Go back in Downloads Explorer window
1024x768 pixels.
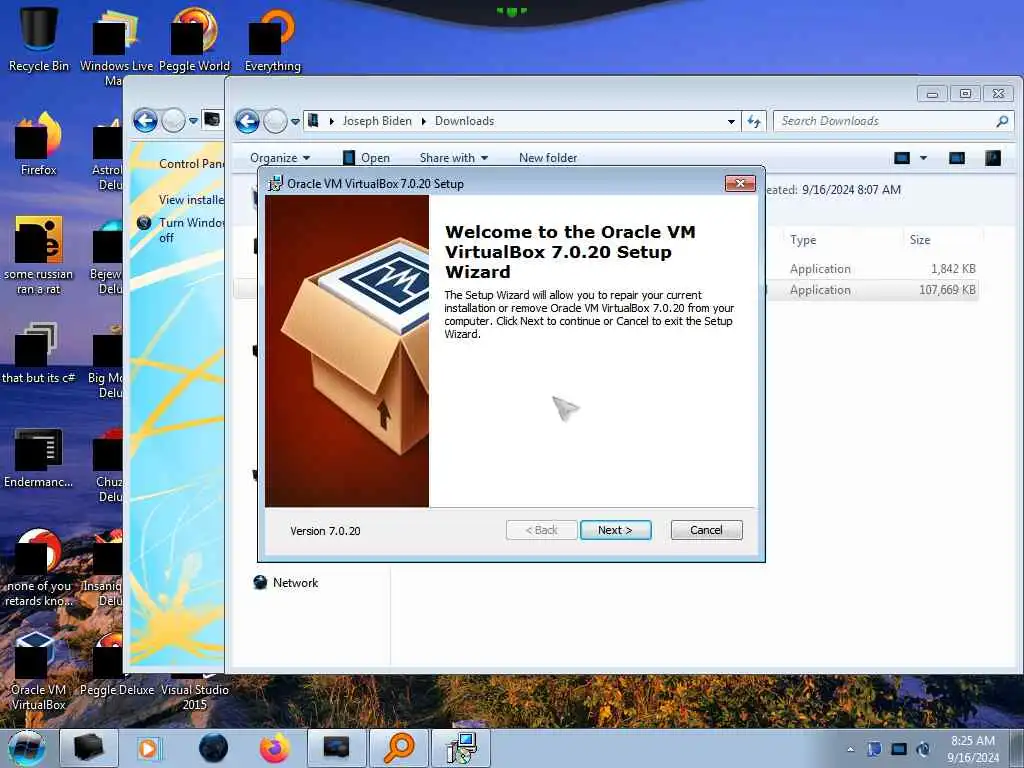point(248,121)
